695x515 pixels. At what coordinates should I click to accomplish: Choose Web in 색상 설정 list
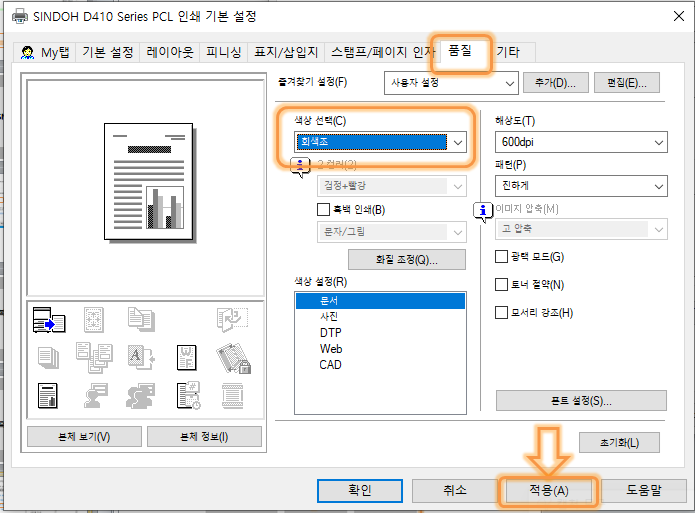point(380,349)
